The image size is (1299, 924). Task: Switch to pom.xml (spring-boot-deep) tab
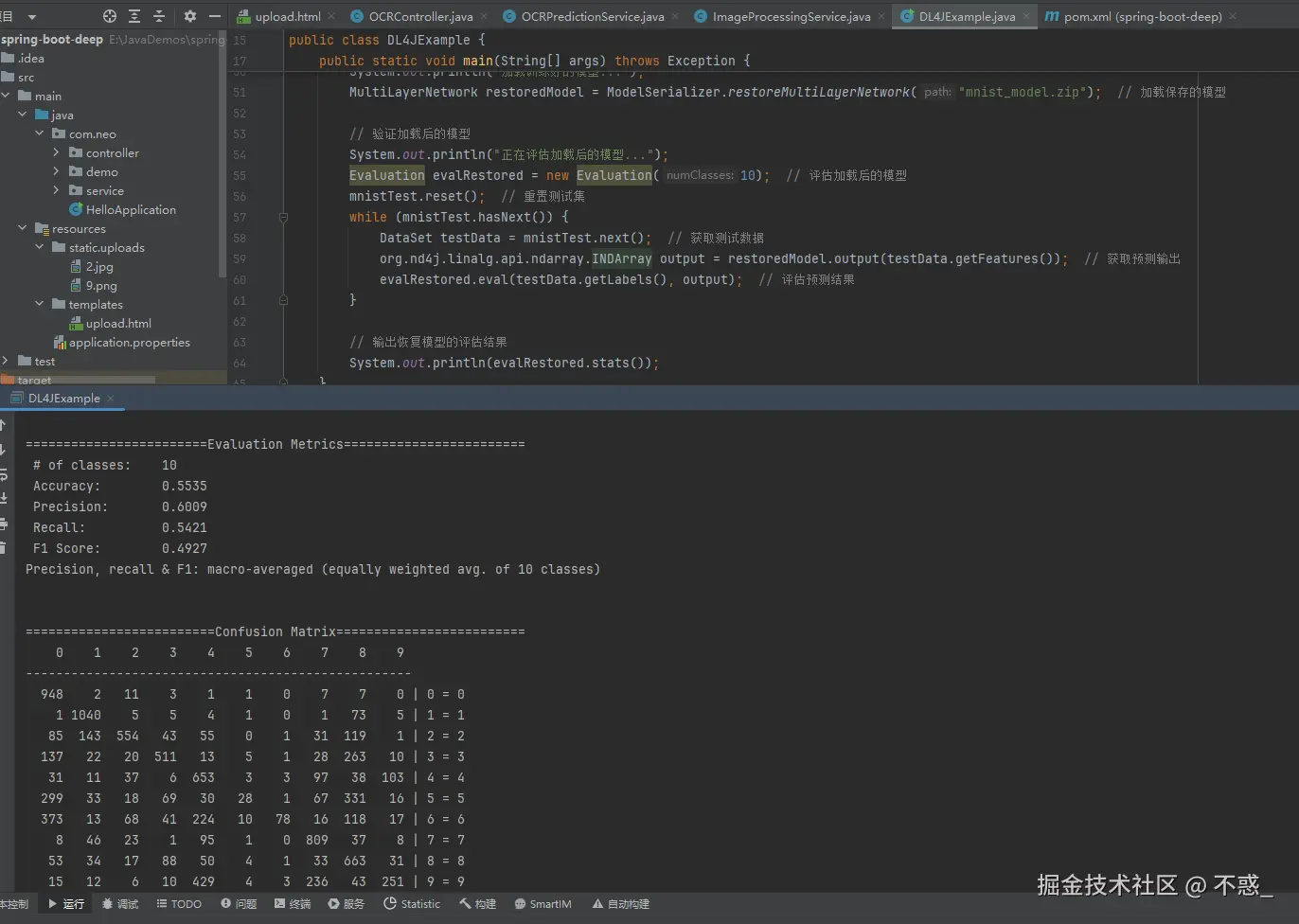1142,16
